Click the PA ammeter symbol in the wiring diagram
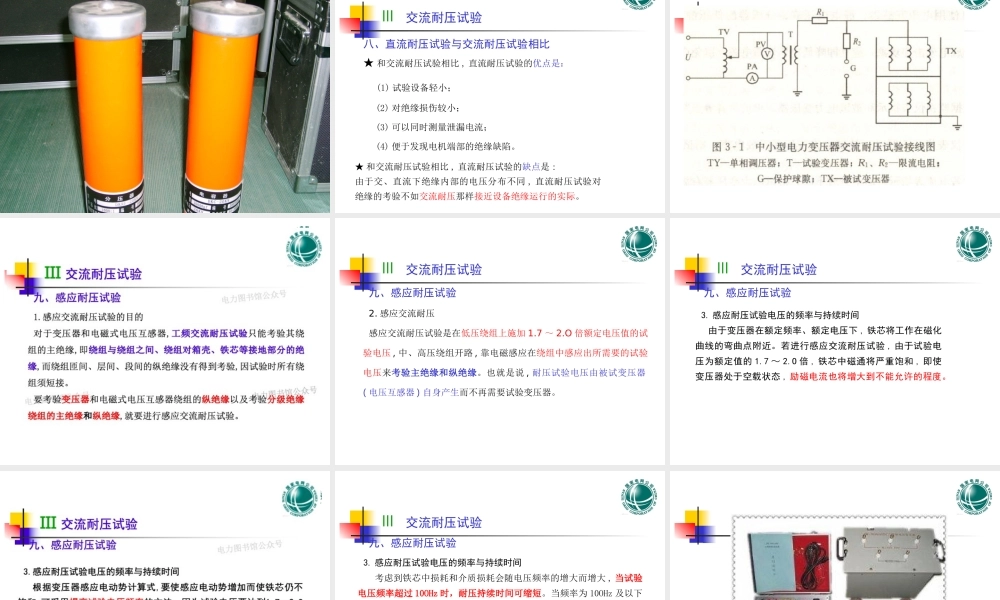 [751, 78]
